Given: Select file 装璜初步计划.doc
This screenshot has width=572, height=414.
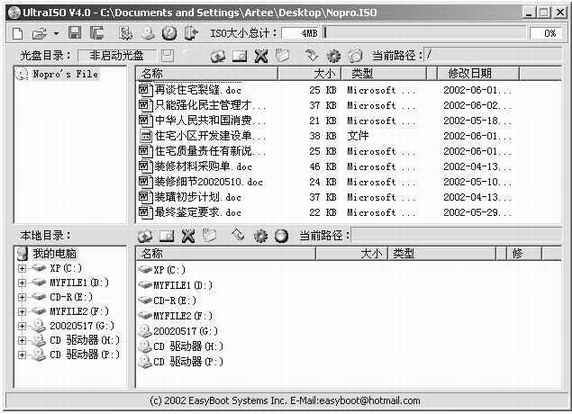Looking at the screenshot, I should (x=198, y=197).
